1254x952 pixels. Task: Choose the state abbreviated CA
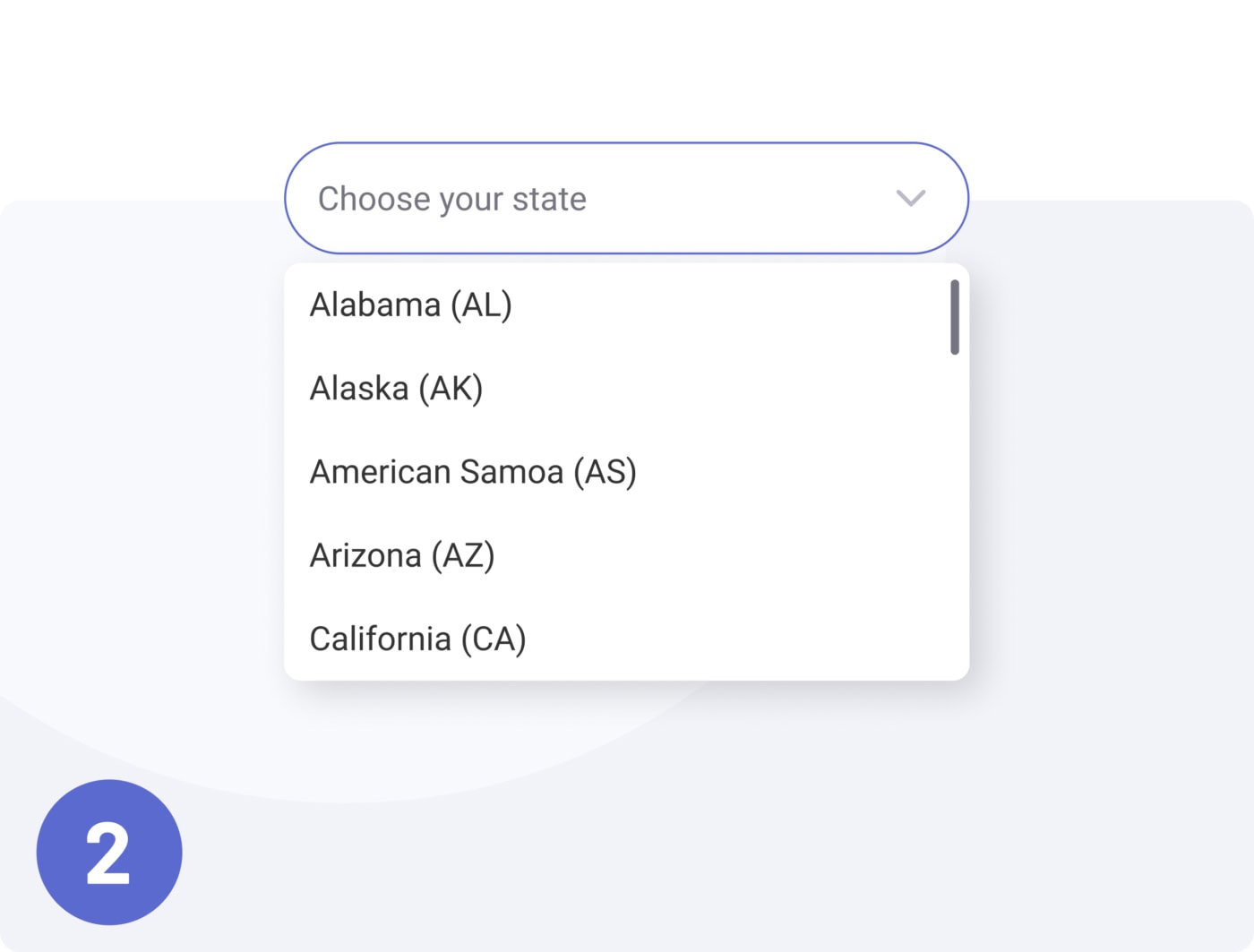(417, 639)
